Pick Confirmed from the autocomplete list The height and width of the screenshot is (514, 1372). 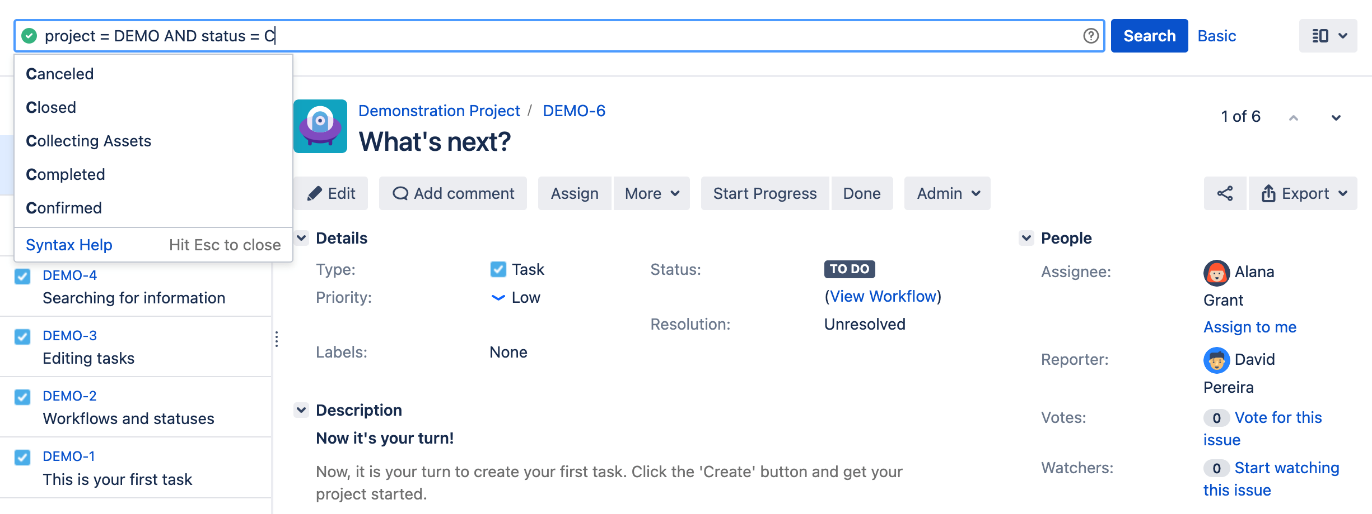click(153, 208)
